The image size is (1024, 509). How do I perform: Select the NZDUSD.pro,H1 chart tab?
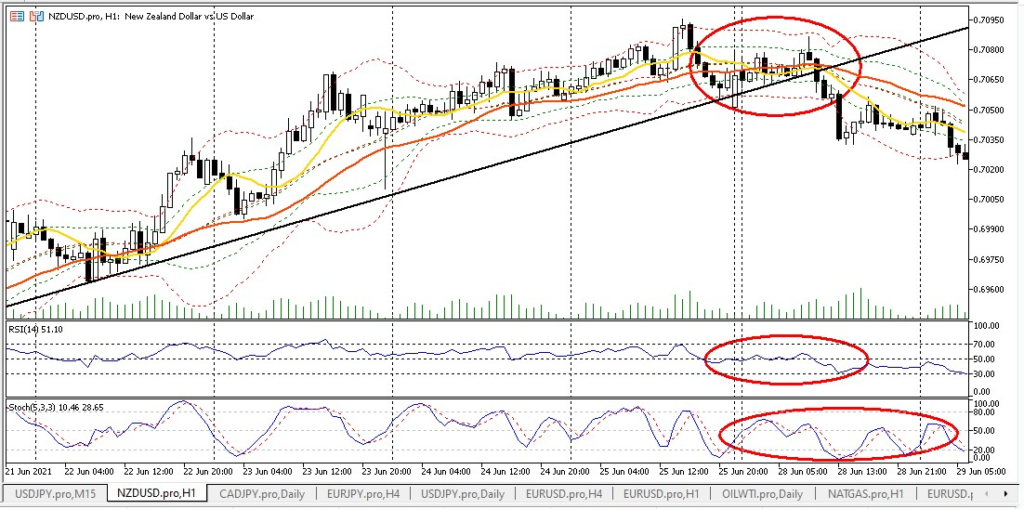point(157,493)
